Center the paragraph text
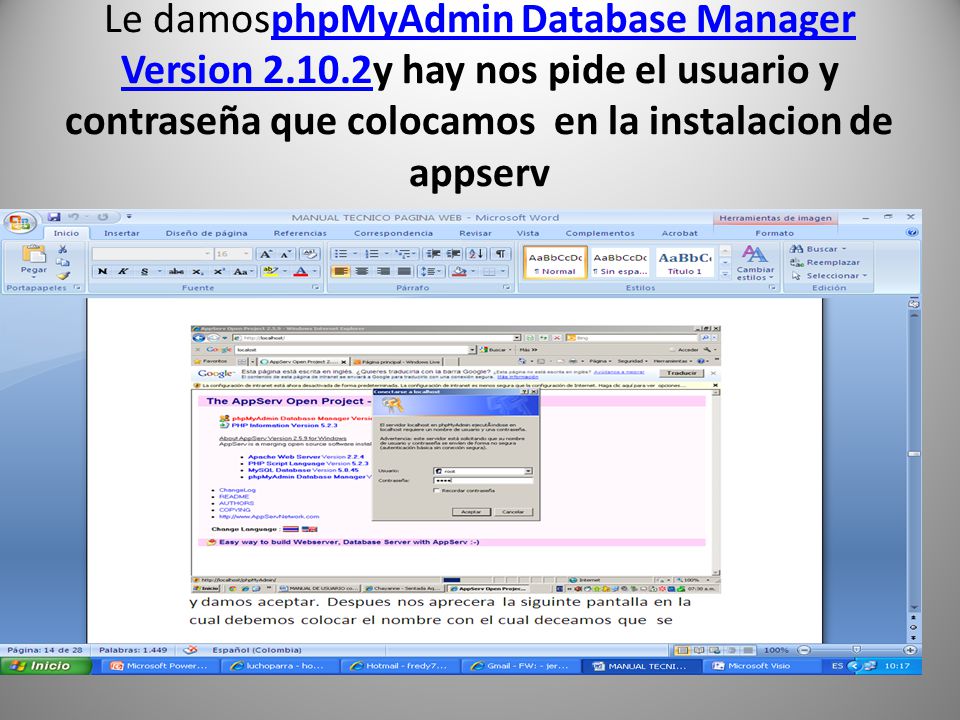Image resolution: width=960 pixels, height=720 pixels. 362,271
